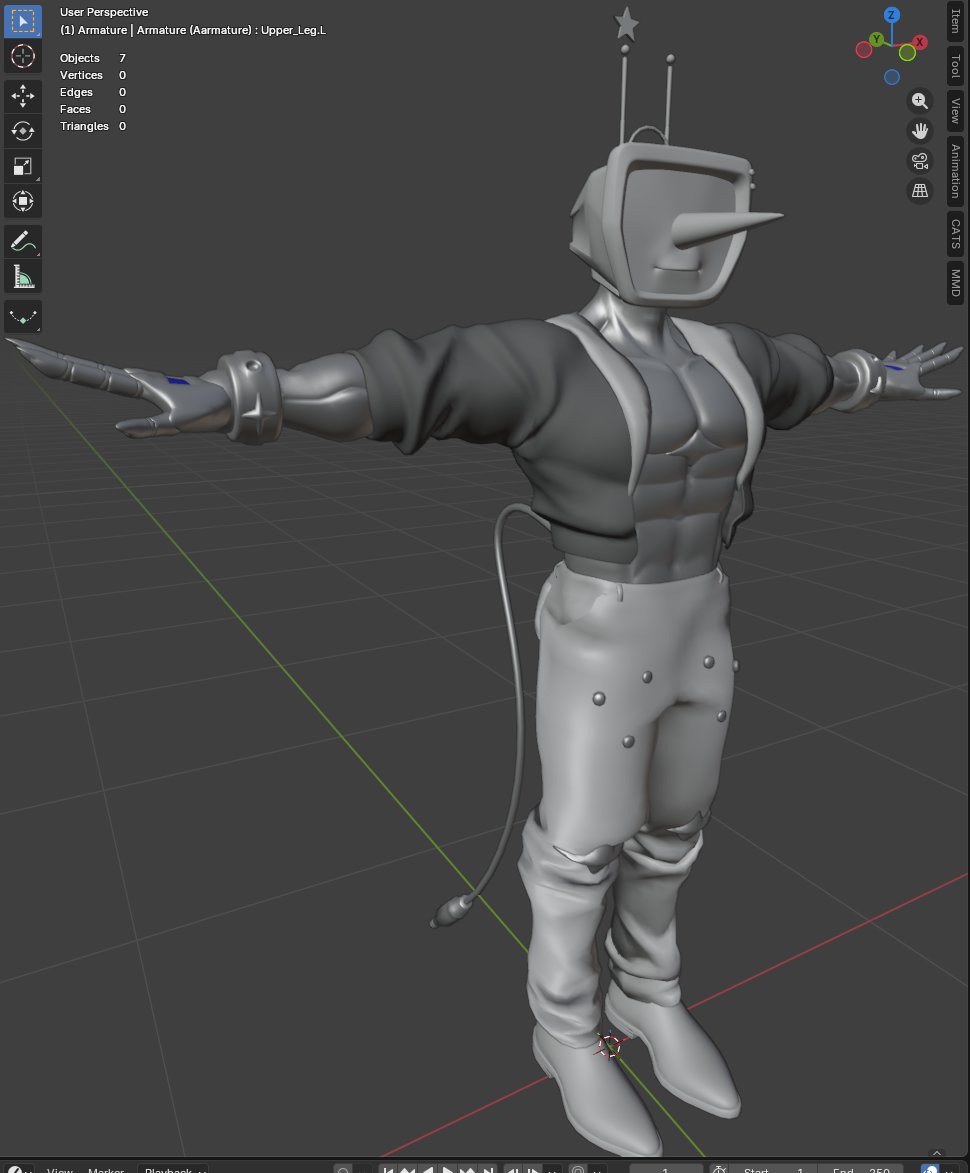Open the View sidebar tab
This screenshot has height=1173, width=970.
[x=955, y=111]
